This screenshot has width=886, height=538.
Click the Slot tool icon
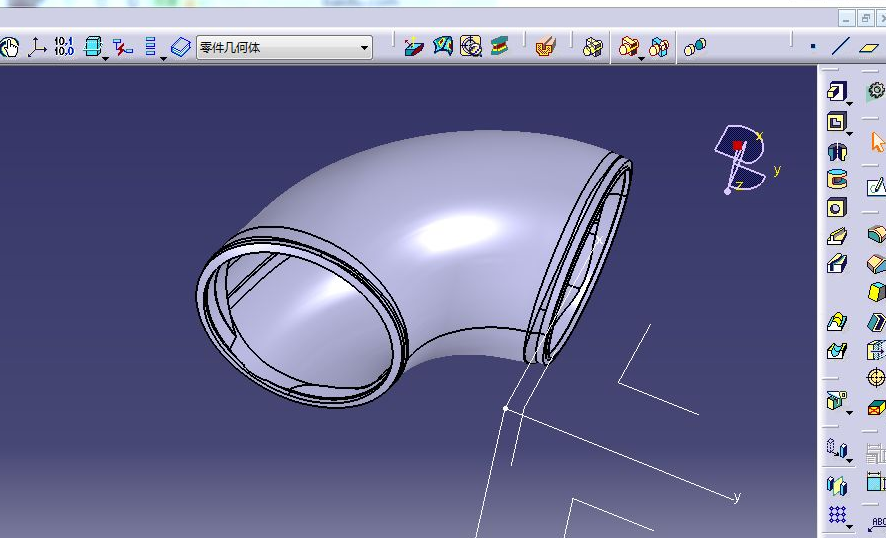837,265
